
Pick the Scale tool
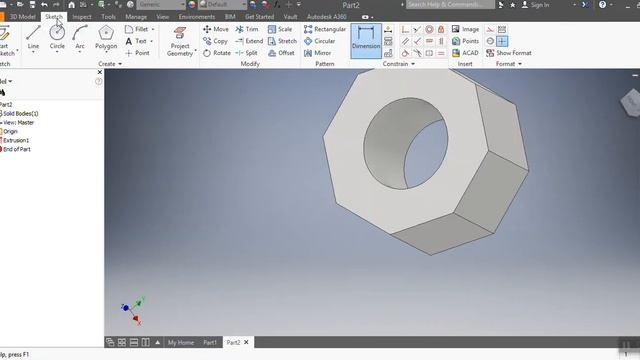tap(280, 29)
